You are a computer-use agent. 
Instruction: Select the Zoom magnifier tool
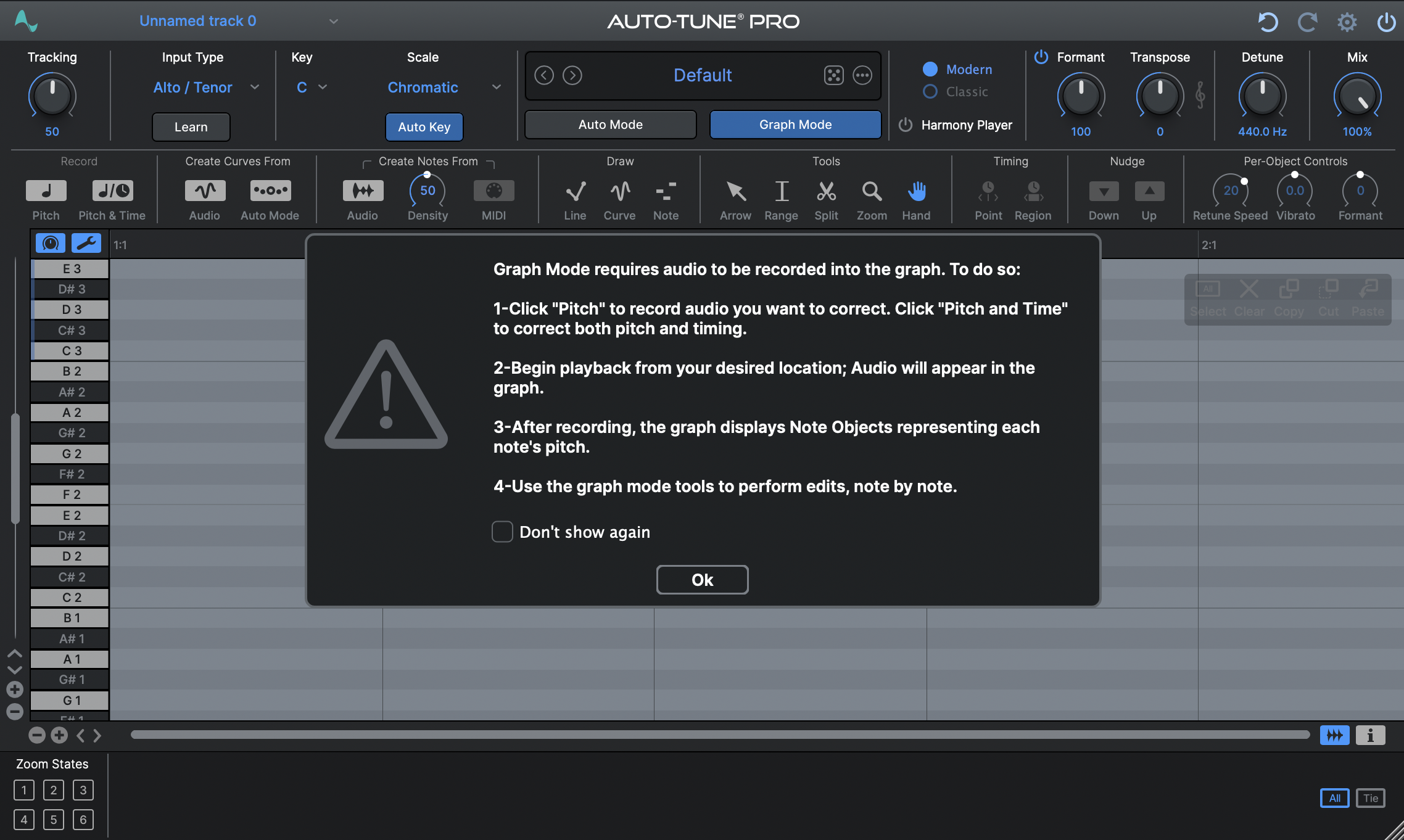tap(872, 191)
